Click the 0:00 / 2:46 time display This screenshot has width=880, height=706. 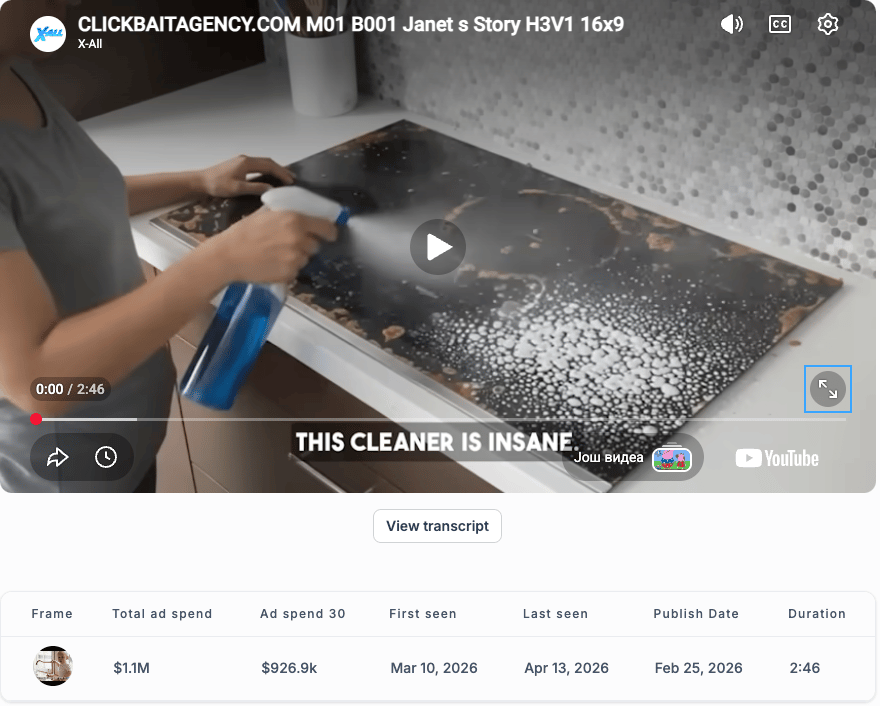coord(70,389)
